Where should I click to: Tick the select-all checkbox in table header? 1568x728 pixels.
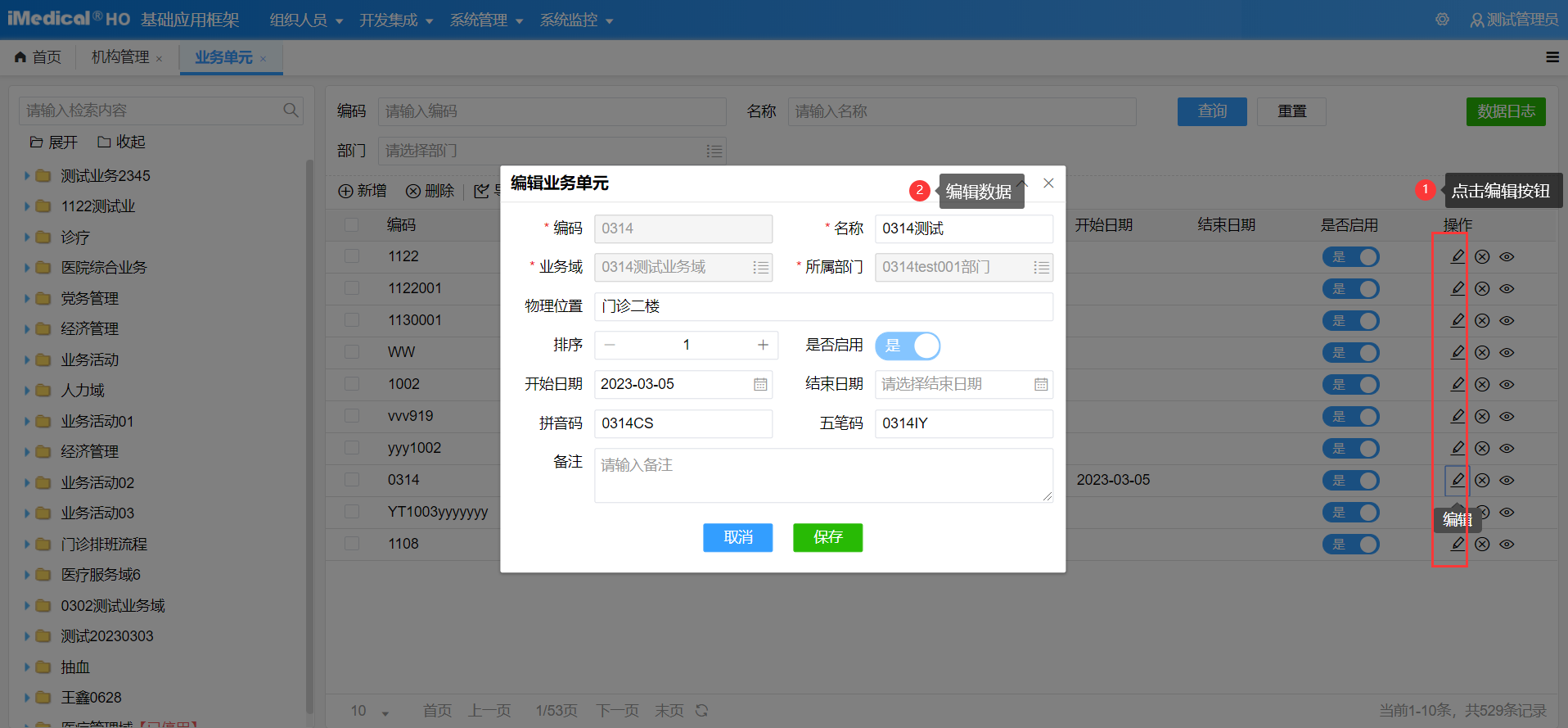click(x=352, y=224)
